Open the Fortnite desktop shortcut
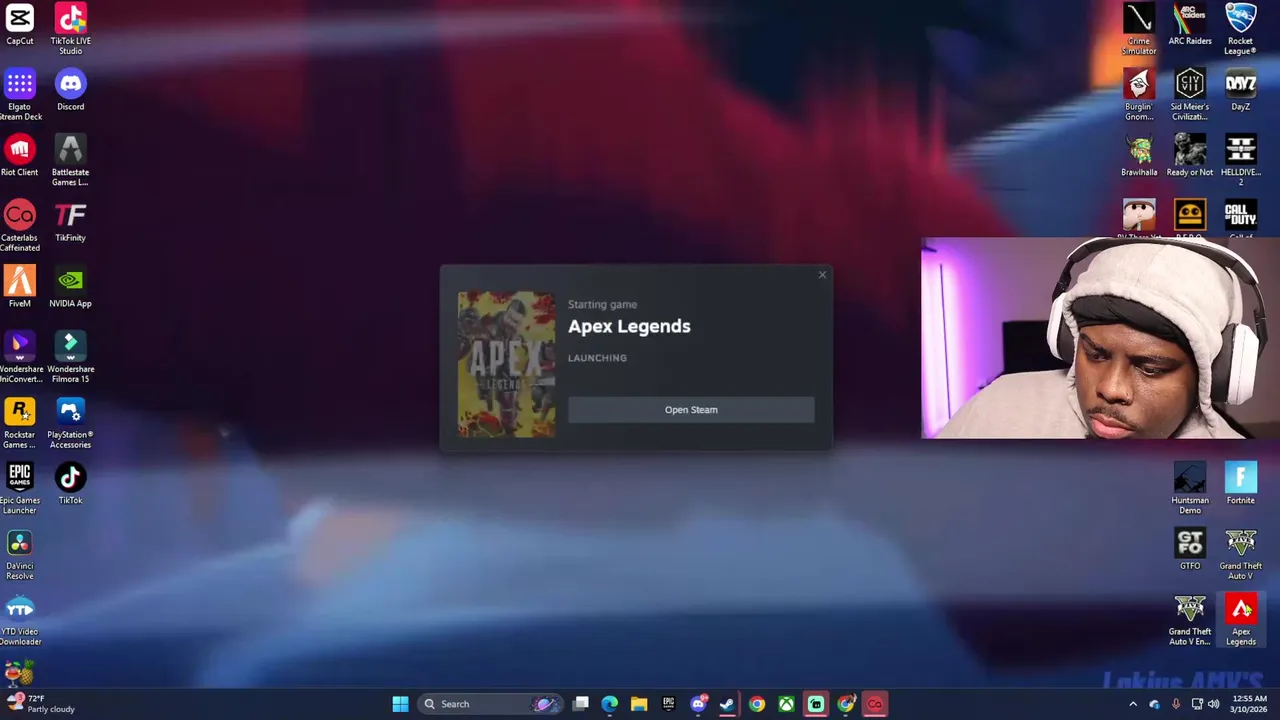This screenshot has width=1280, height=720. pyautogui.click(x=1241, y=484)
